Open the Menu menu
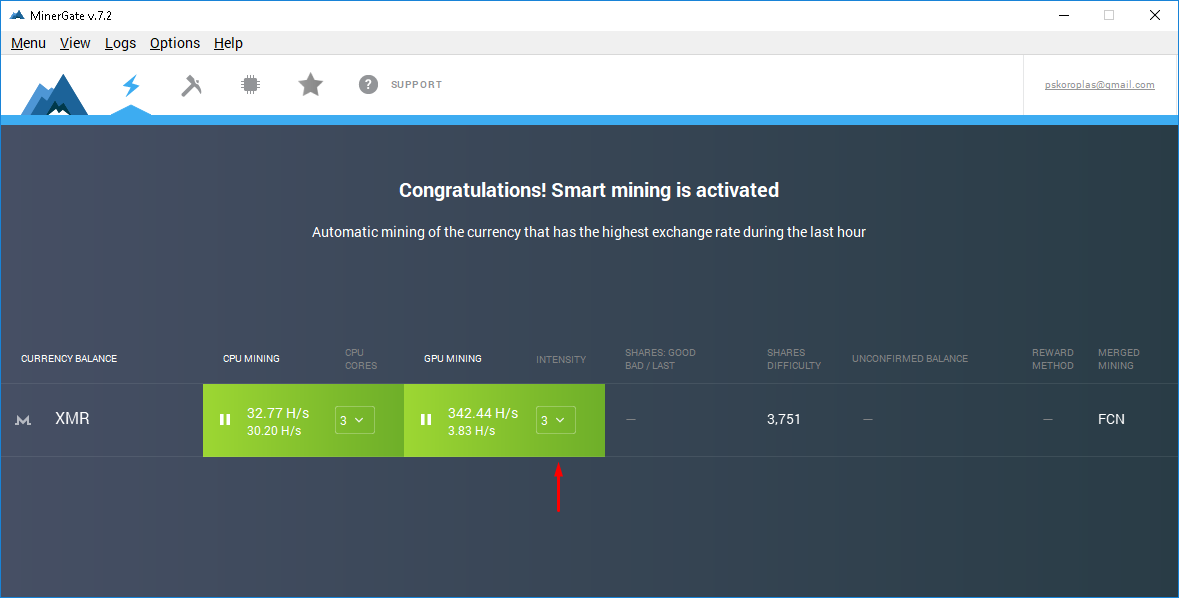 click(28, 43)
